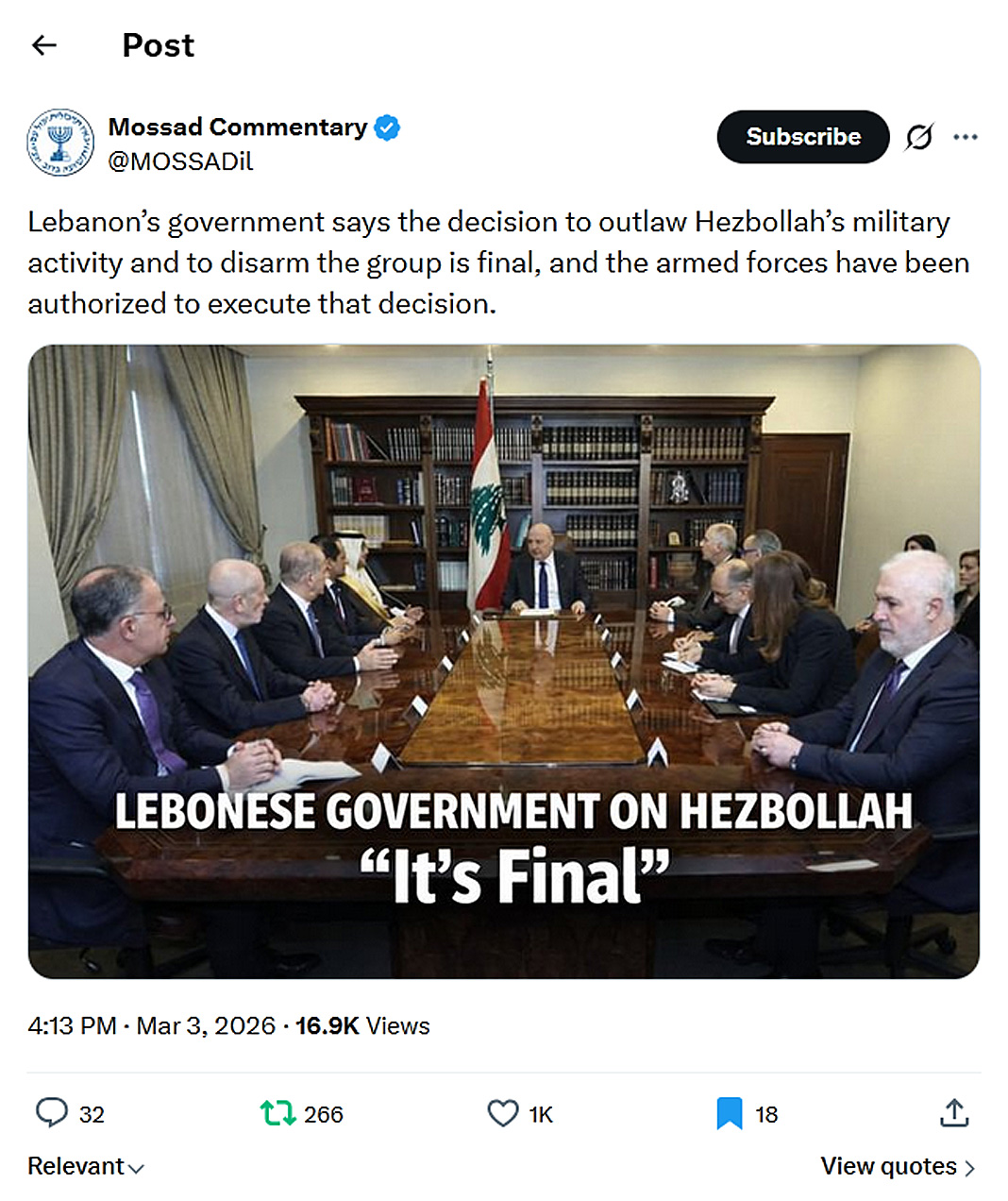Click the post text about Hezbollah

click(498, 262)
